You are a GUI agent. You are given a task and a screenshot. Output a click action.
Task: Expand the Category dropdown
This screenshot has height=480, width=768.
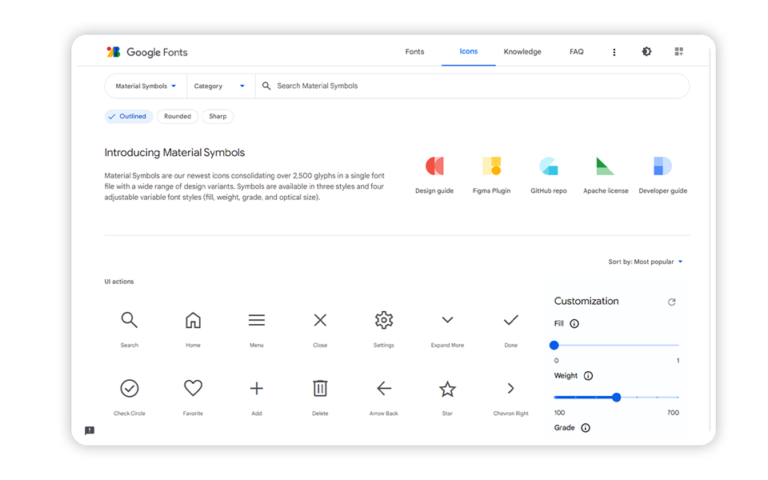[219, 86]
